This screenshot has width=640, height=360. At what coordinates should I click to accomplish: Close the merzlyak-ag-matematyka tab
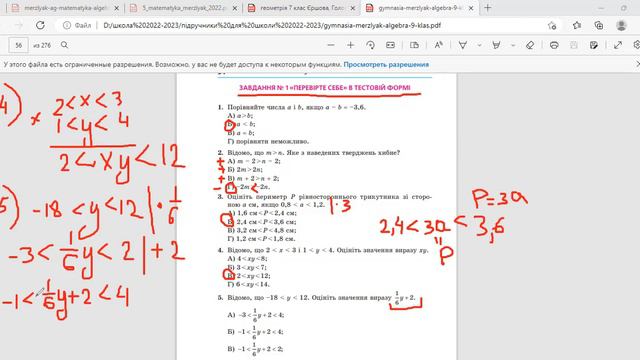tap(116, 8)
